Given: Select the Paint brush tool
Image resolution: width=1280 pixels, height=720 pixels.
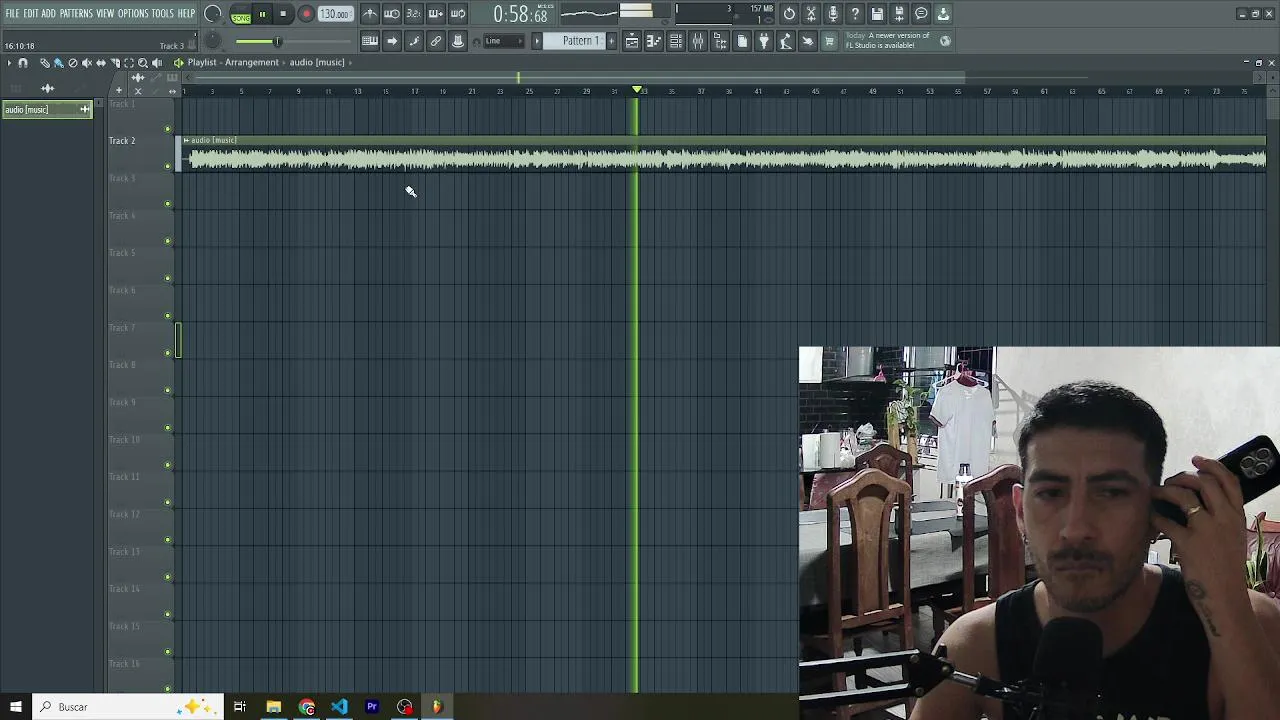Looking at the screenshot, I should [x=58, y=63].
